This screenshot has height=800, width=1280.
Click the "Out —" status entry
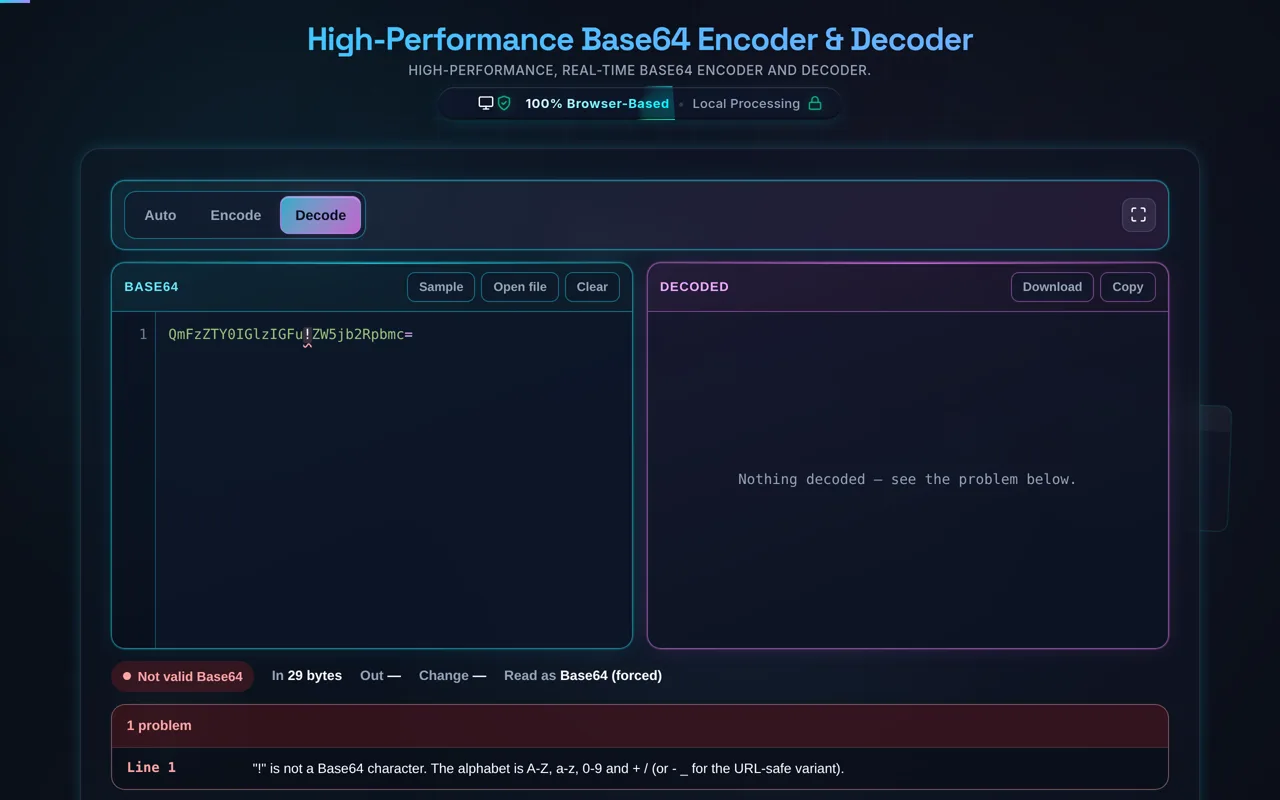[380, 676]
